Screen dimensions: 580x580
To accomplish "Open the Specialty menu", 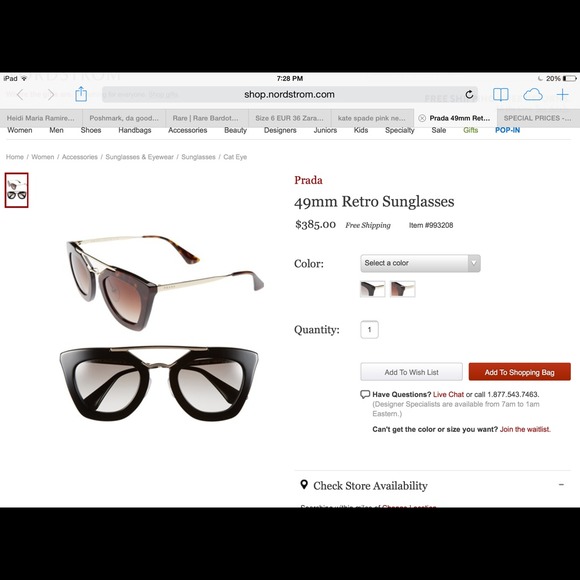I will 399,130.
